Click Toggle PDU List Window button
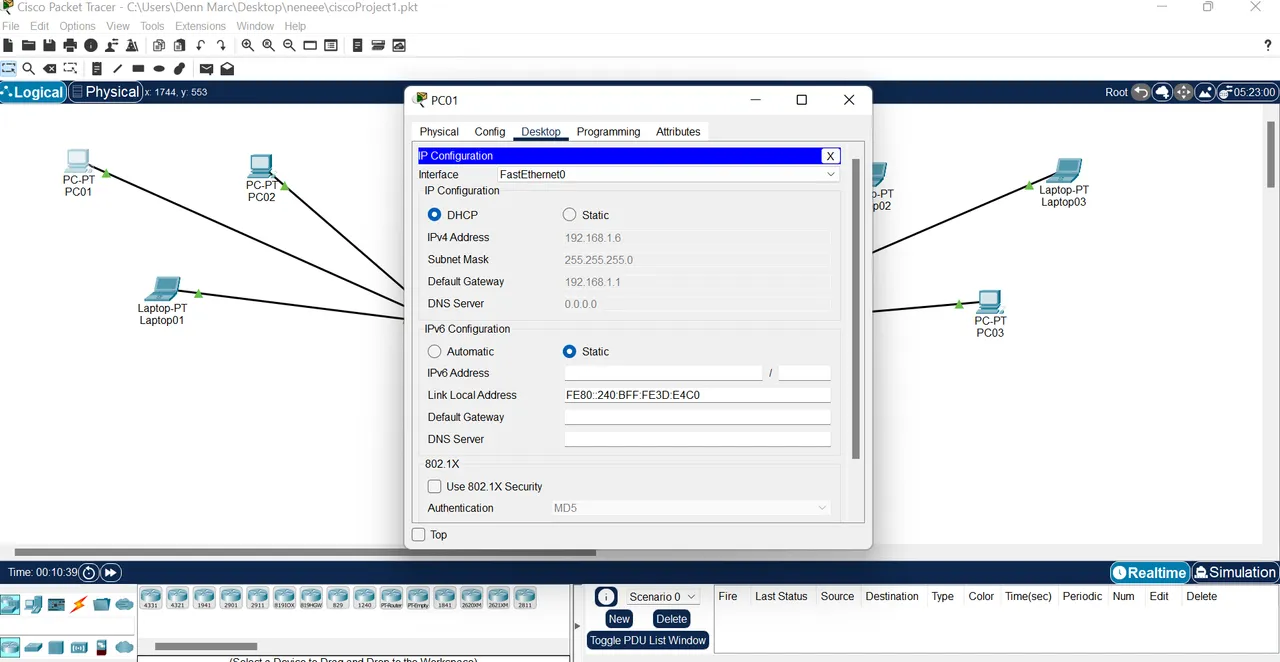Screen dimensions: 1280x662 648,640
